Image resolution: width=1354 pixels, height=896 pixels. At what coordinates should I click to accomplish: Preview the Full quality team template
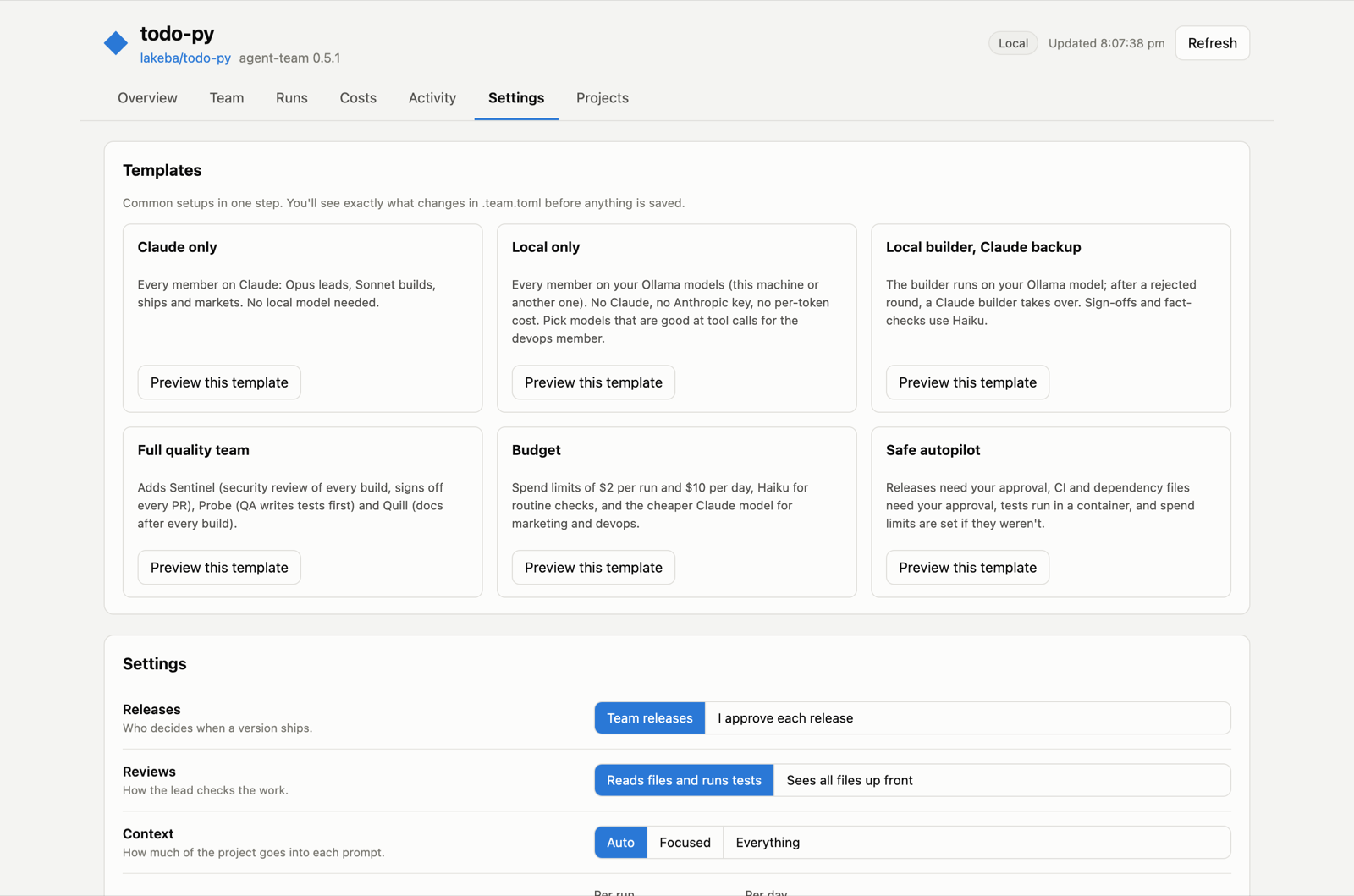coord(219,568)
